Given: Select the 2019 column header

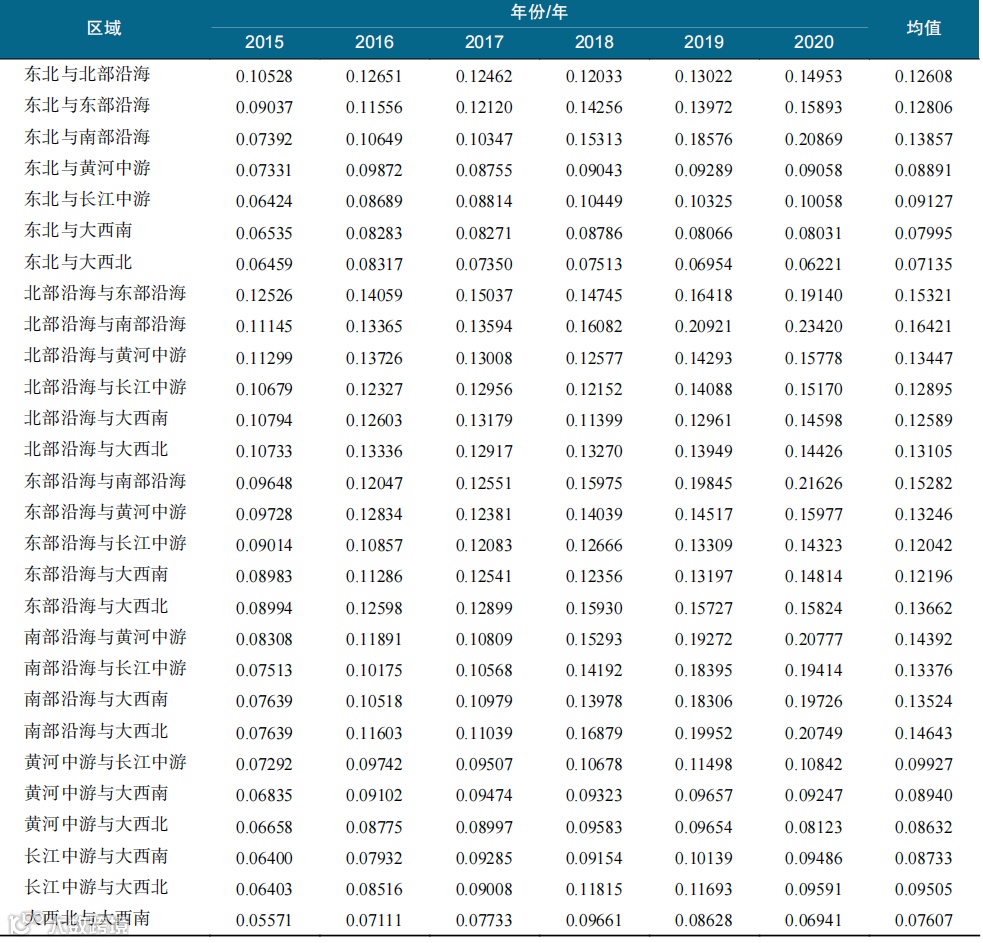Looking at the screenshot, I should coord(703,42).
